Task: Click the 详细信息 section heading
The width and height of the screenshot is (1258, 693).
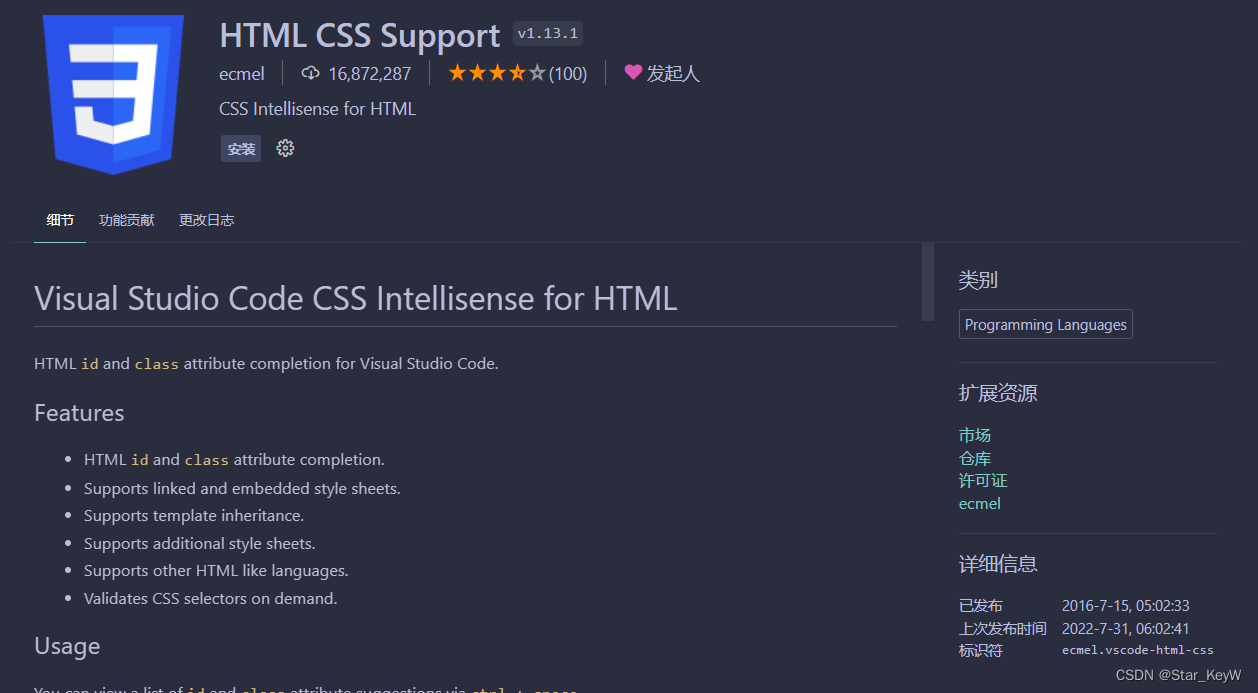Action: coord(998,564)
